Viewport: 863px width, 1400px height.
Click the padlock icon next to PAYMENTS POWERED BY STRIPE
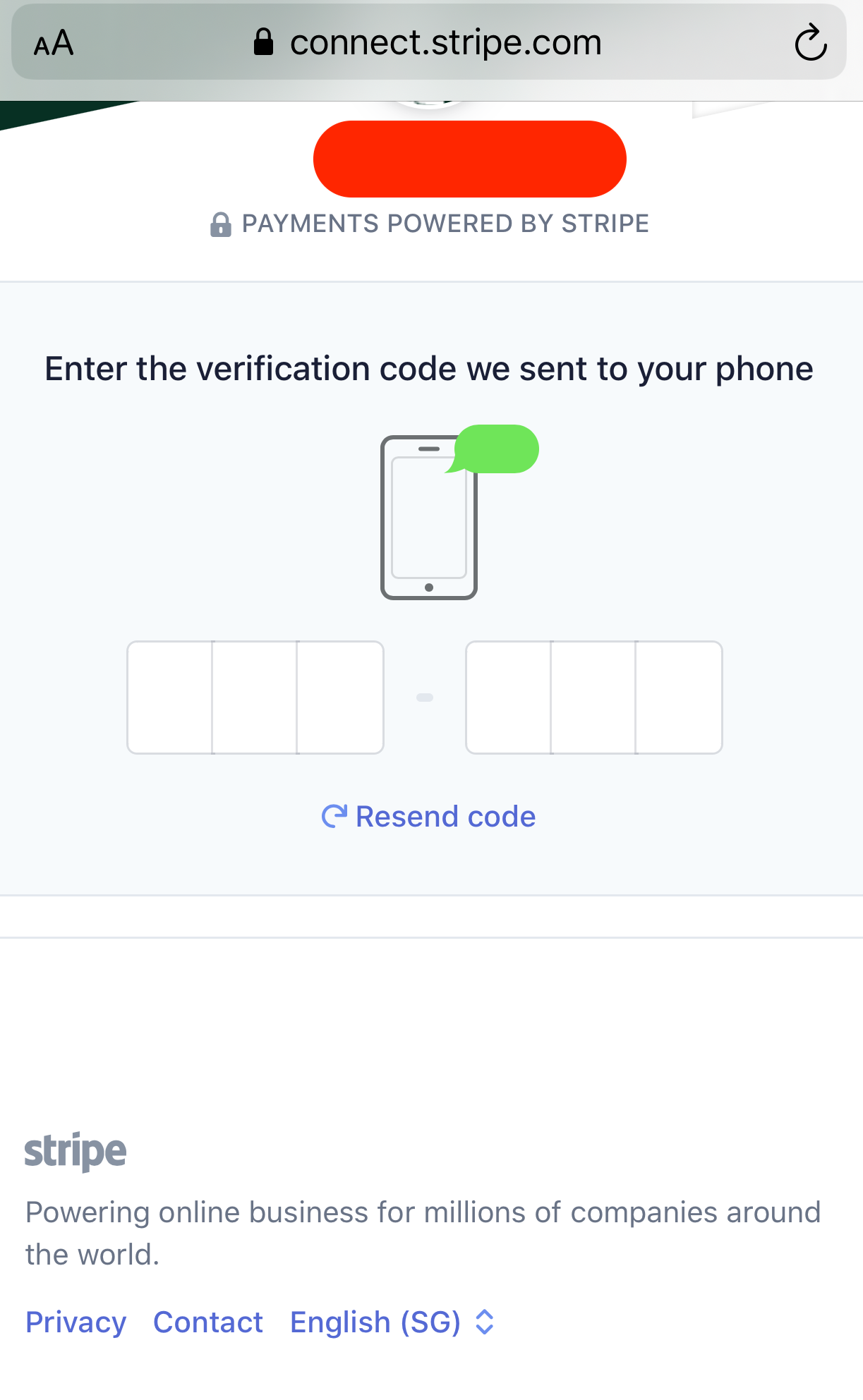(221, 224)
